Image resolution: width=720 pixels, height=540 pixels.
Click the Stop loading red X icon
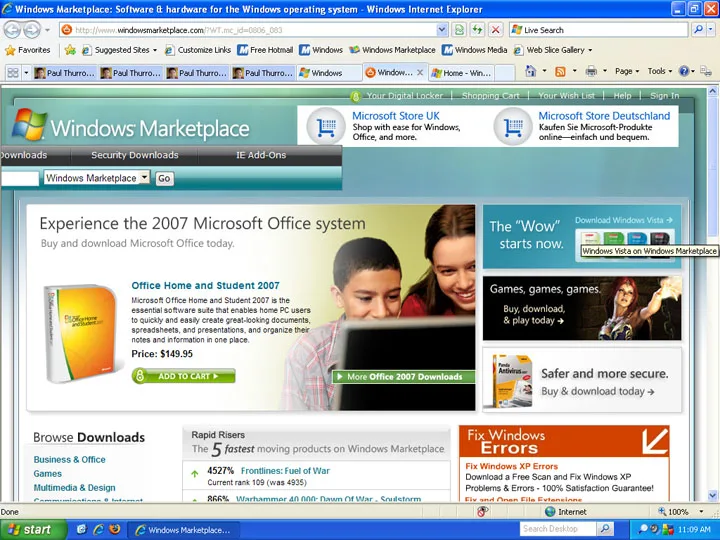(495, 30)
